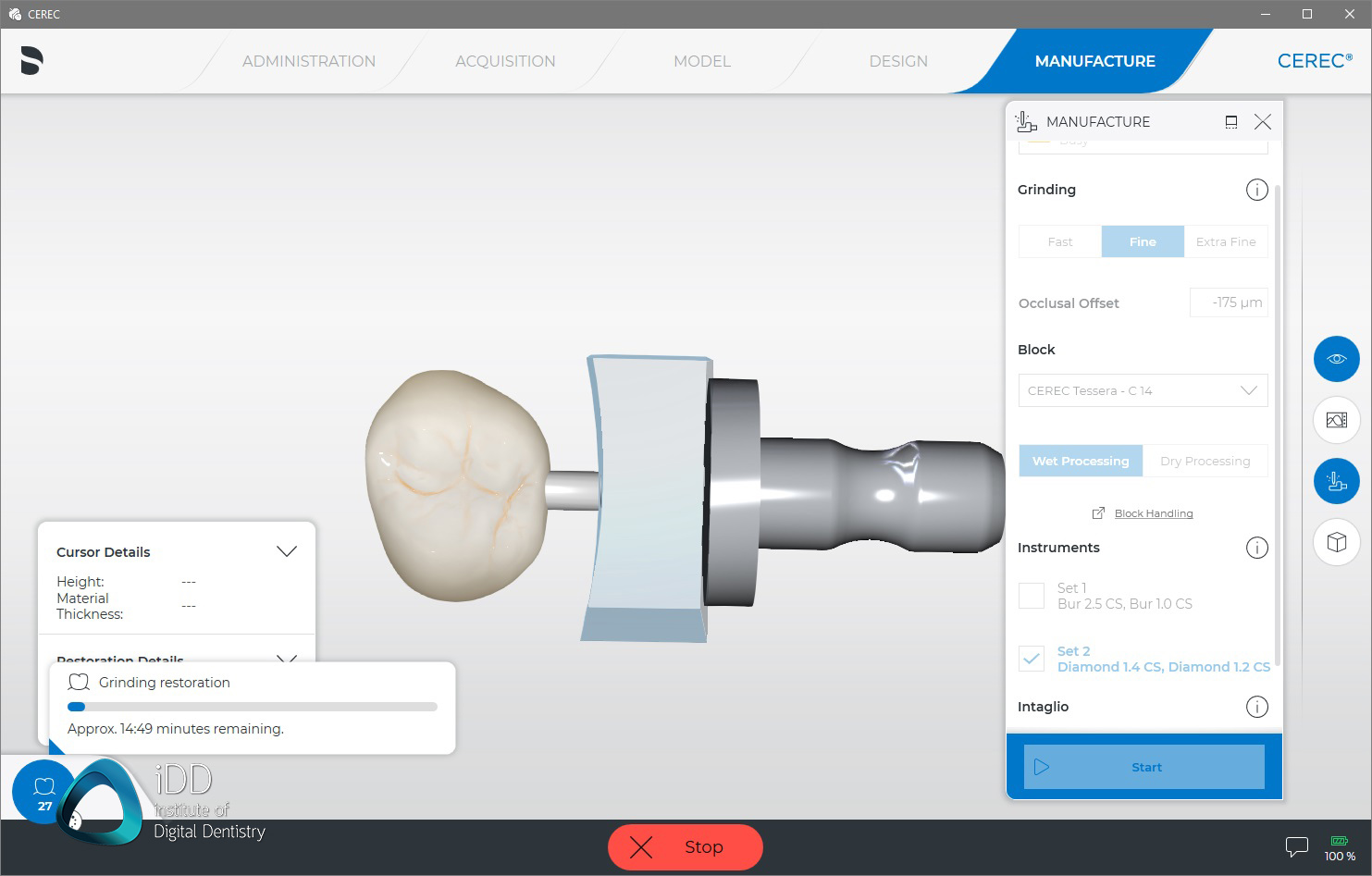Toggle the eye view options button
Viewport: 1372px width, 876px height.
click(1336, 359)
